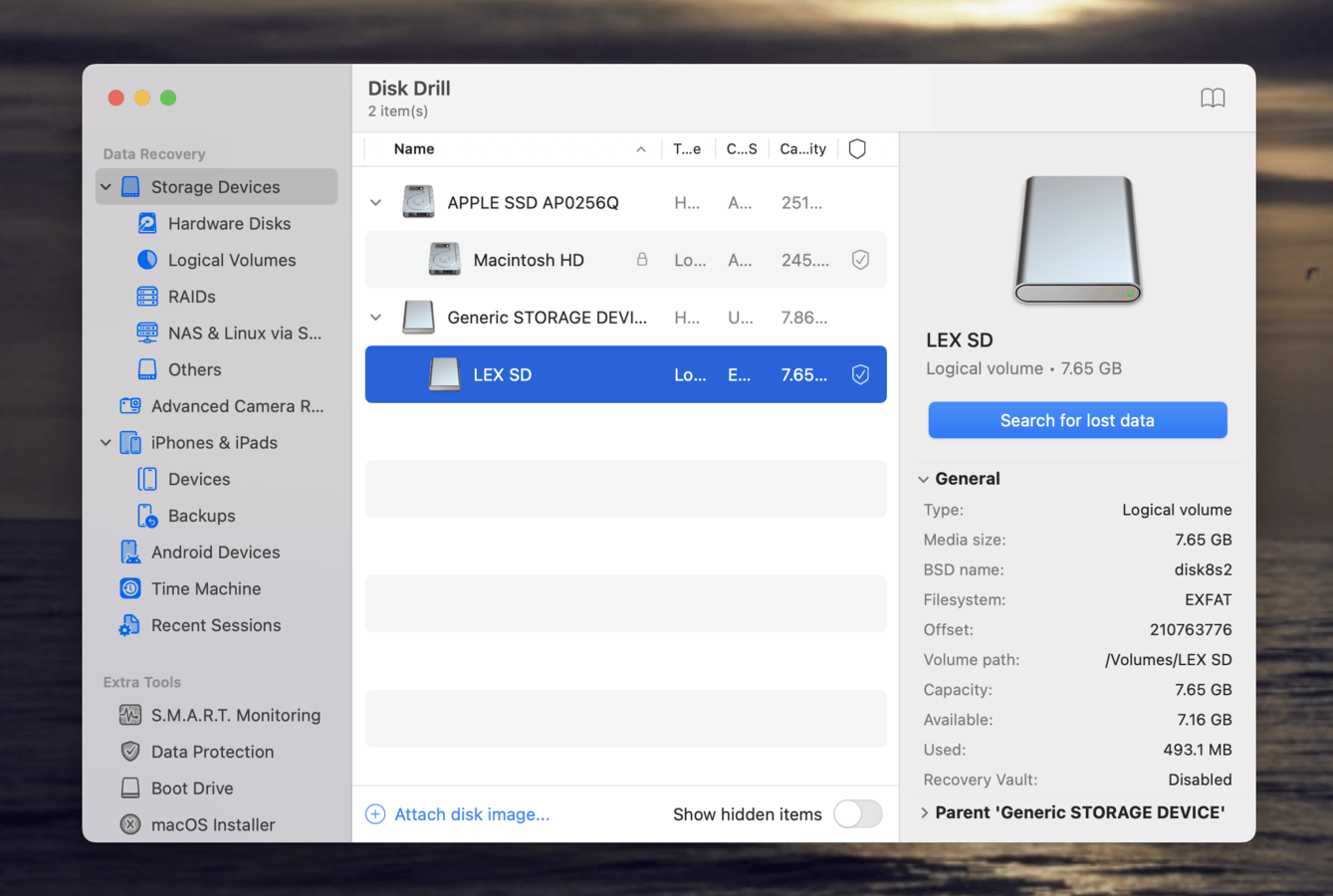1333x896 pixels.
Task: Click the Recovery Vault Disabled value
Action: [1200, 780]
